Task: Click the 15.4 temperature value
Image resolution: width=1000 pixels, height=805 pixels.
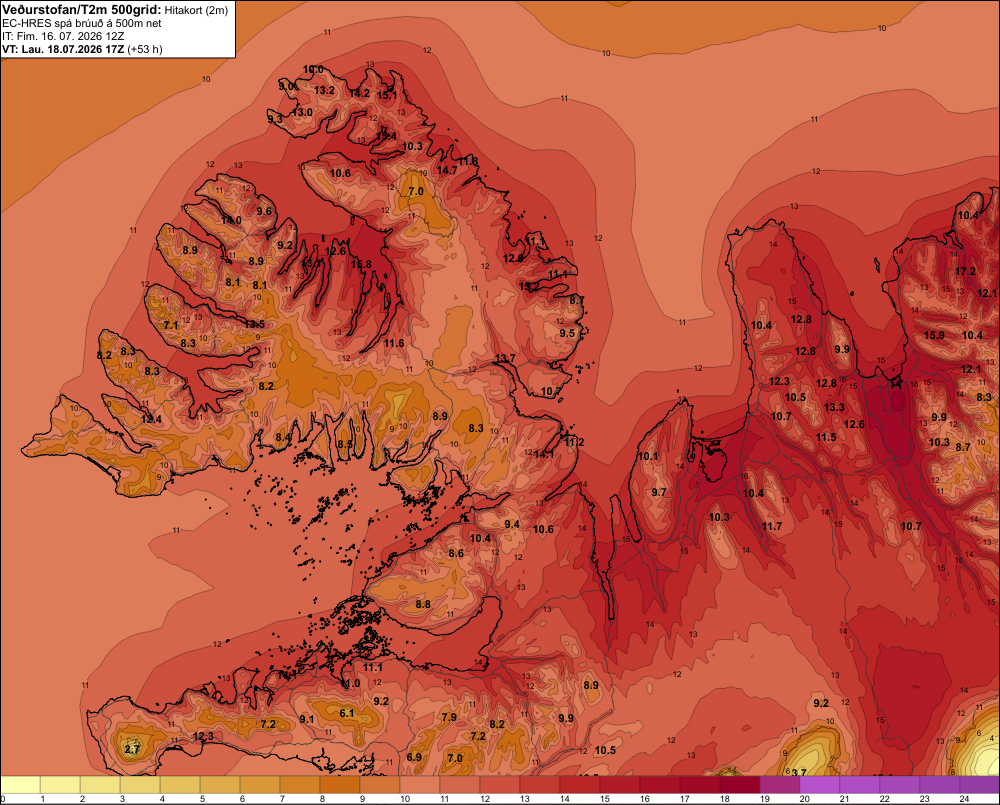Action: pos(386,136)
